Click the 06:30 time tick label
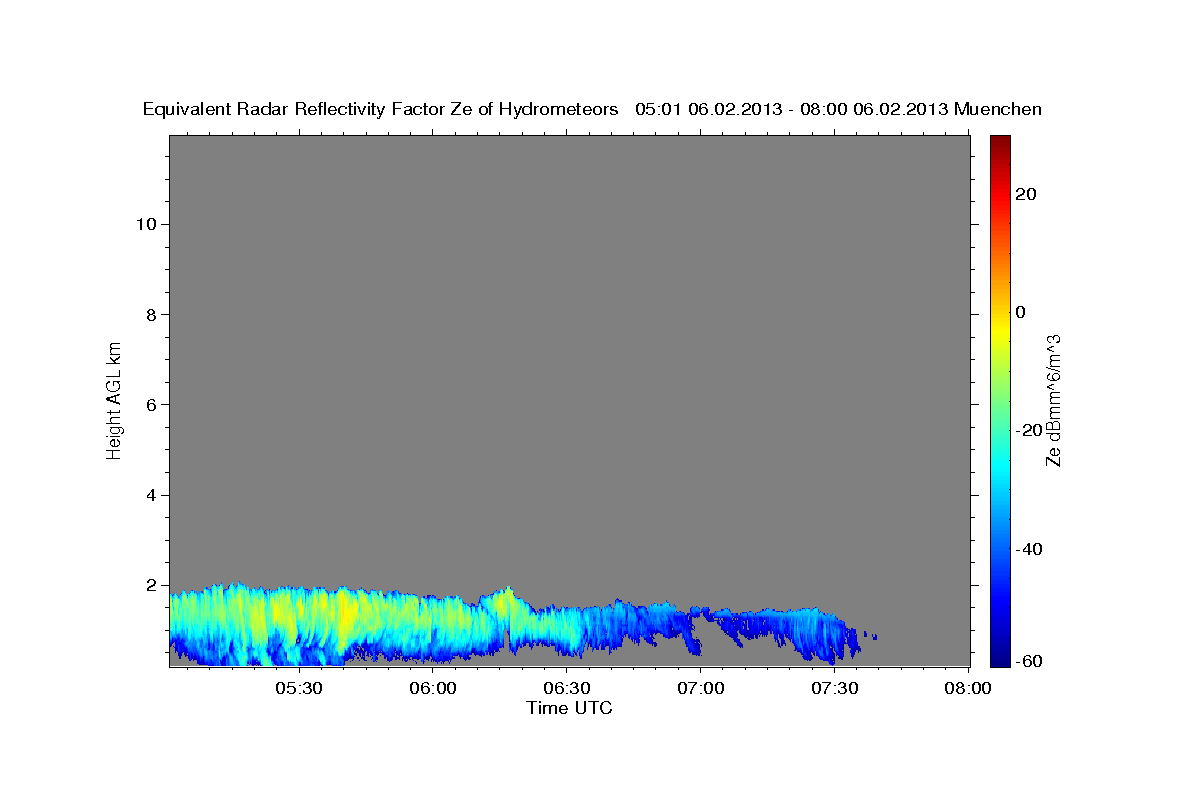This screenshot has height=800, width=1200. [x=566, y=689]
